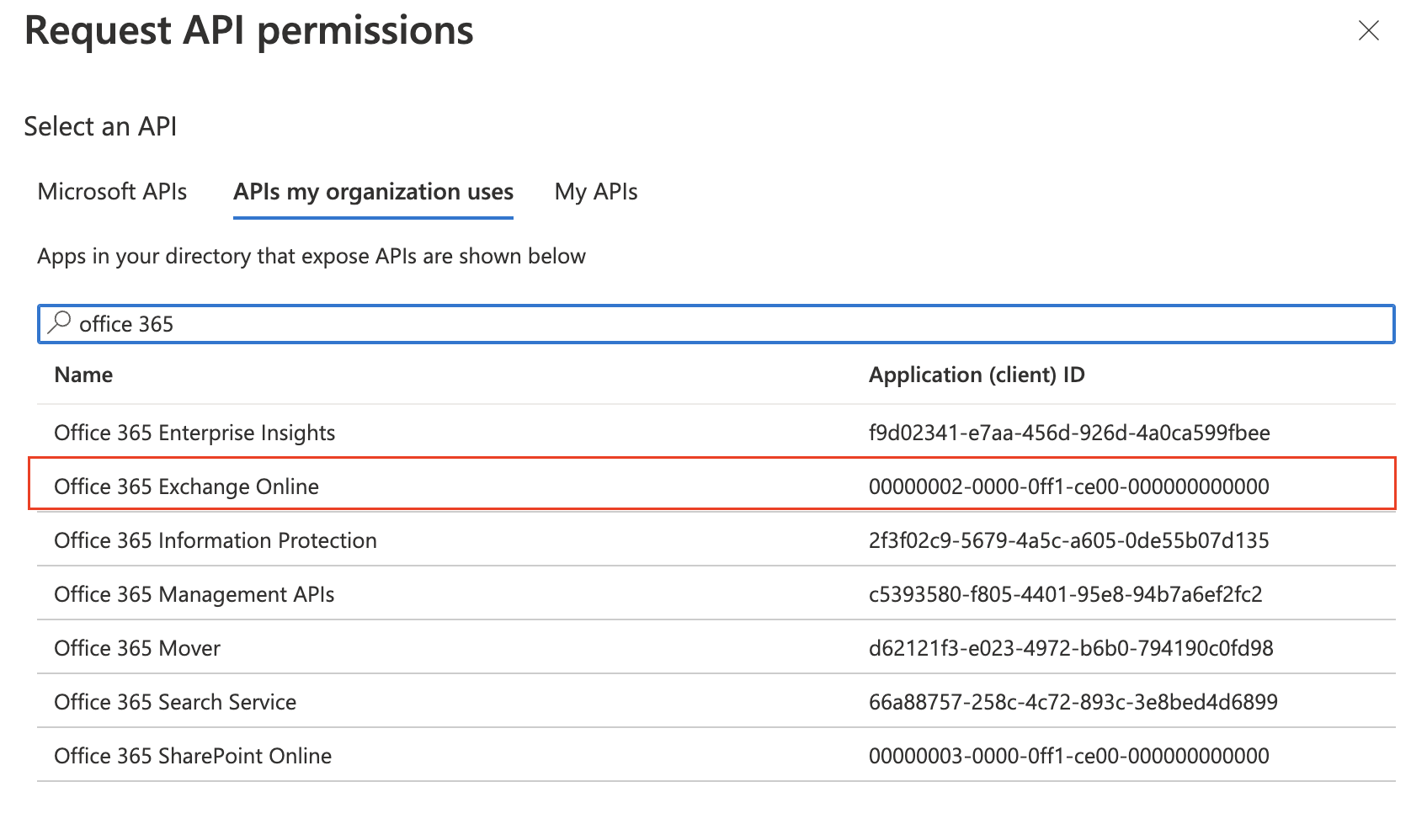Click client ID d62121f3-e023-4972-b6b0-794190c0fd98
The image size is (1411, 840).
point(1071,648)
